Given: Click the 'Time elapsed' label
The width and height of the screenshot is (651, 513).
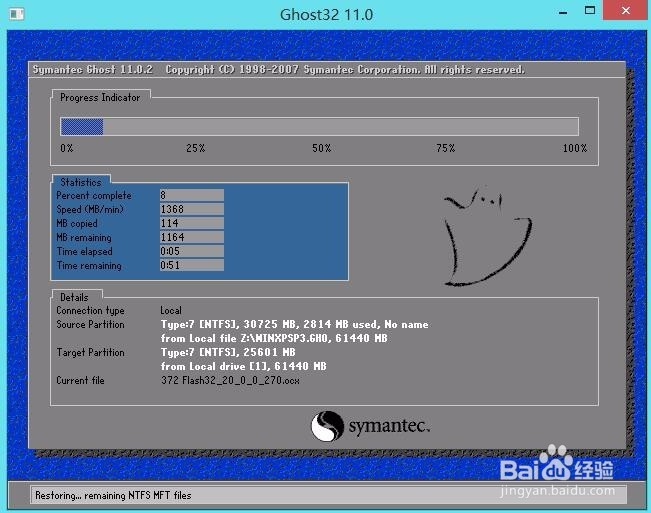Looking at the screenshot, I should 85,252.
